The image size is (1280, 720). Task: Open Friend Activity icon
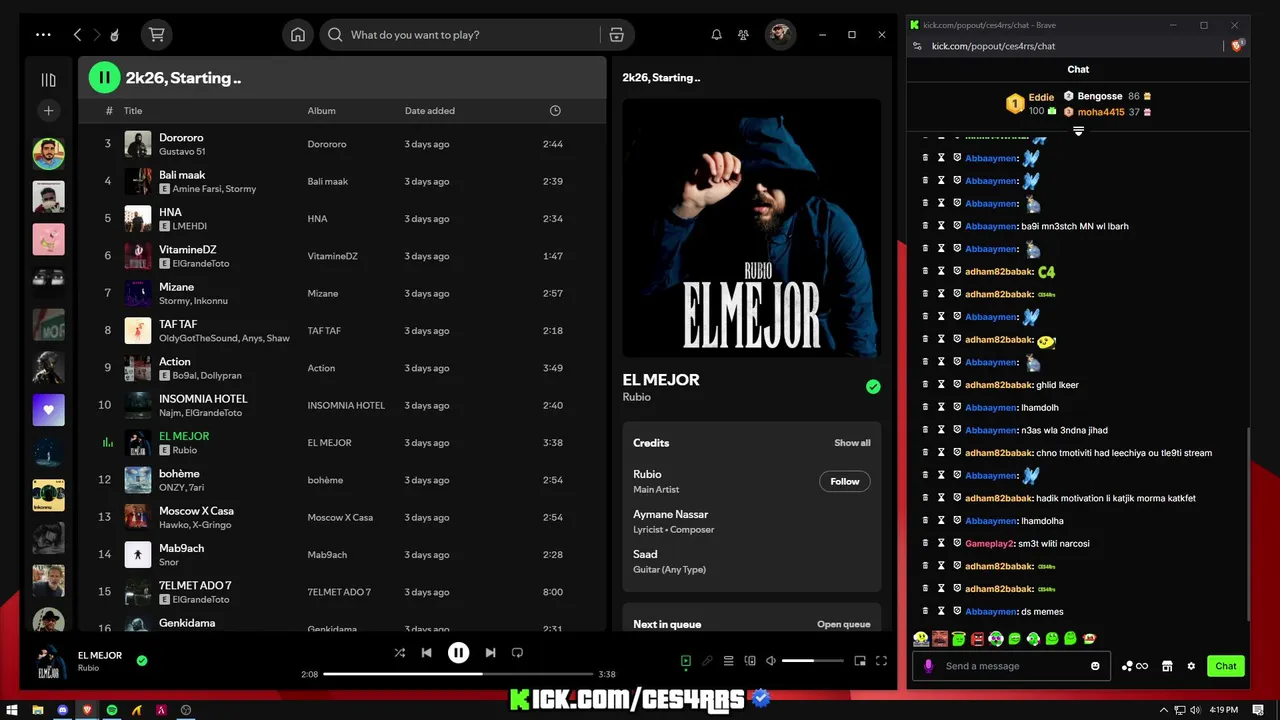pyautogui.click(x=743, y=34)
